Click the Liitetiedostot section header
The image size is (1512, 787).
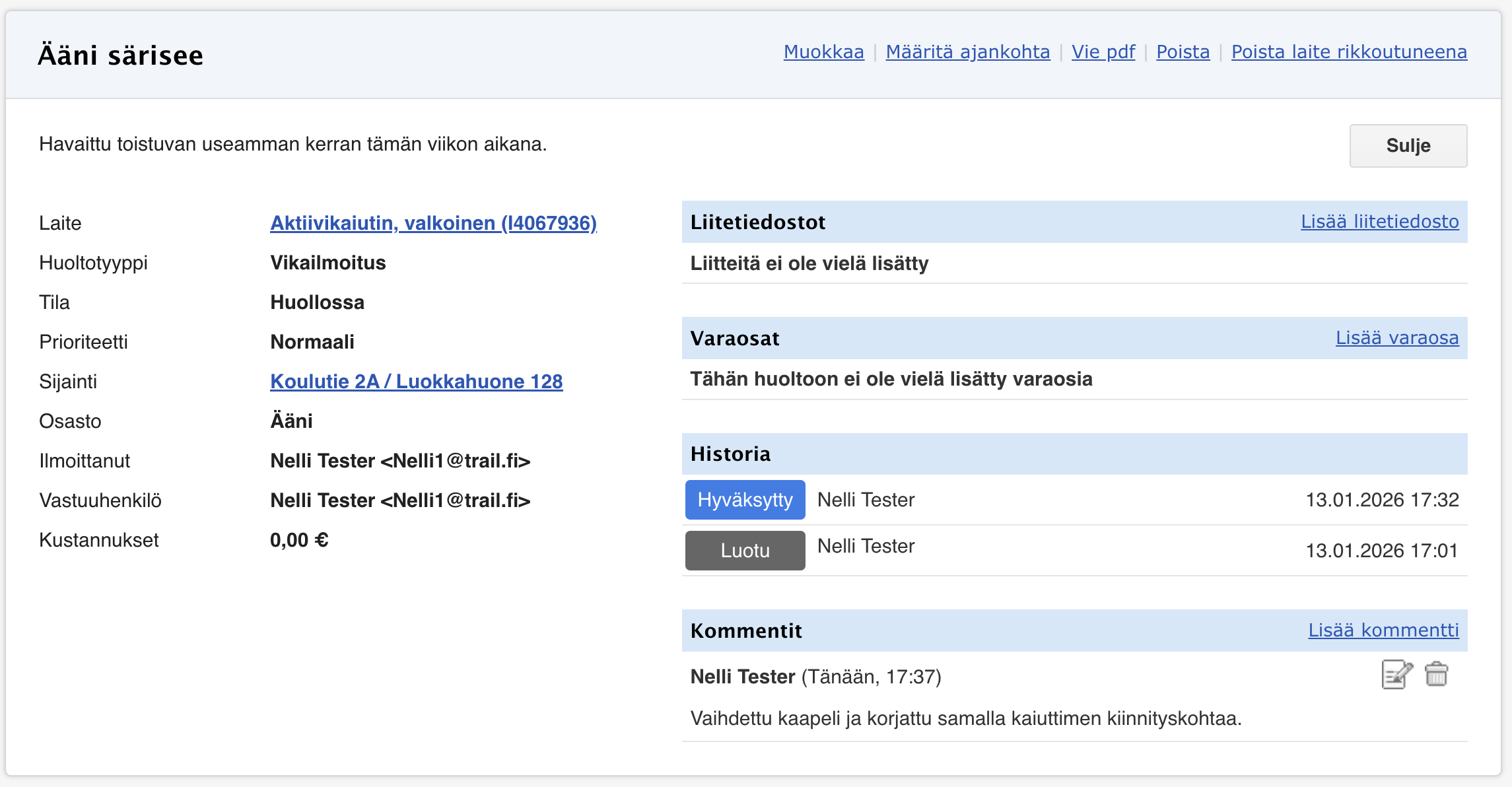[757, 222]
